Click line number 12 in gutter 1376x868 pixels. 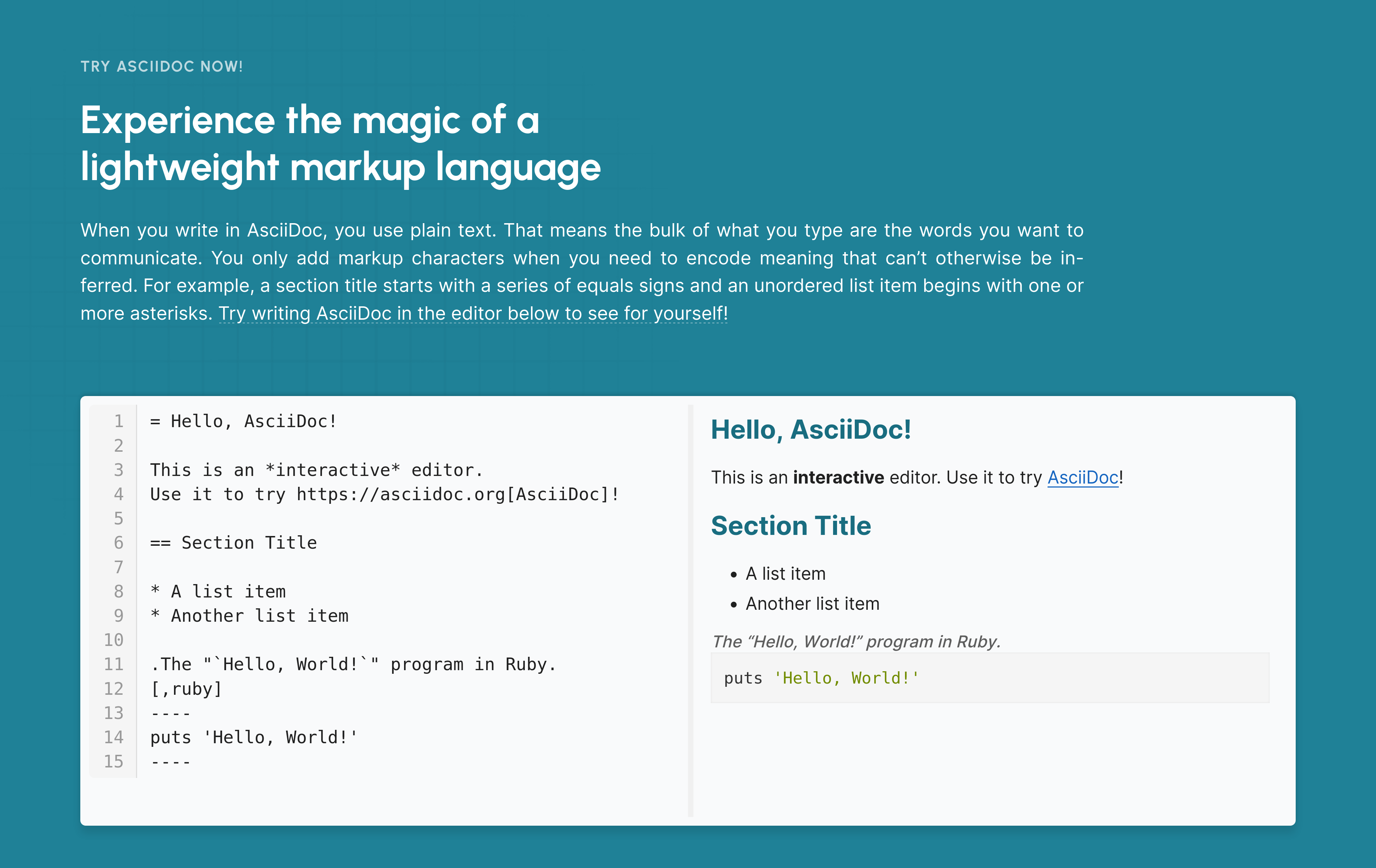pyautogui.click(x=114, y=689)
